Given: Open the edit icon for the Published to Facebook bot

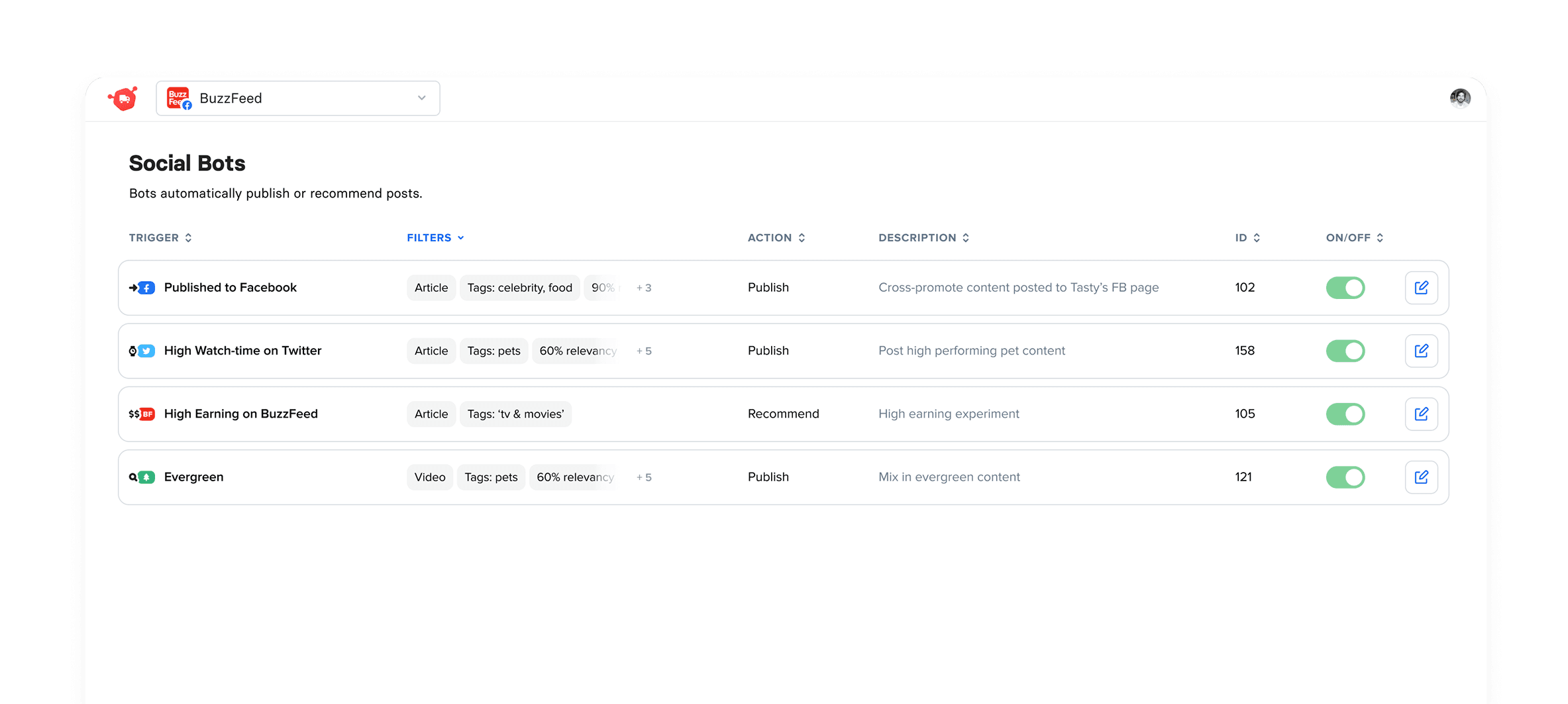Looking at the screenshot, I should pos(1421,287).
